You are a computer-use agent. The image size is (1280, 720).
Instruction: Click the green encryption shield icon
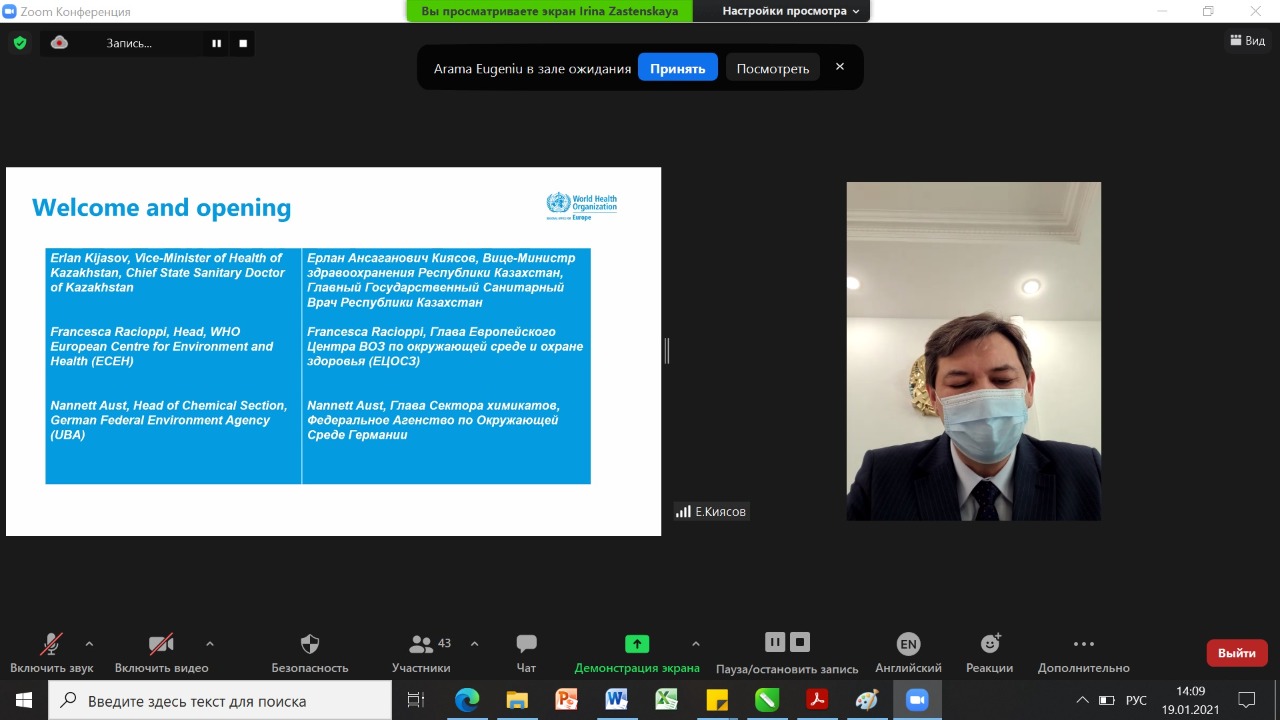[19, 43]
